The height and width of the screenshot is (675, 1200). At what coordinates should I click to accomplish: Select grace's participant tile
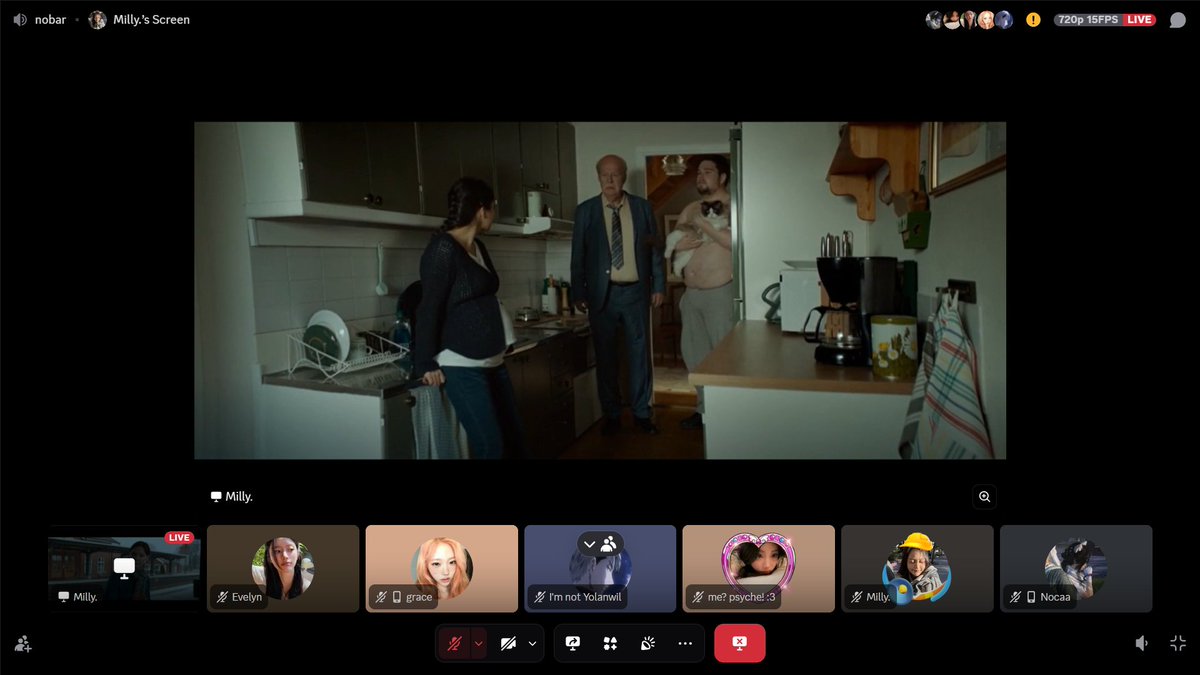tap(441, 569)
